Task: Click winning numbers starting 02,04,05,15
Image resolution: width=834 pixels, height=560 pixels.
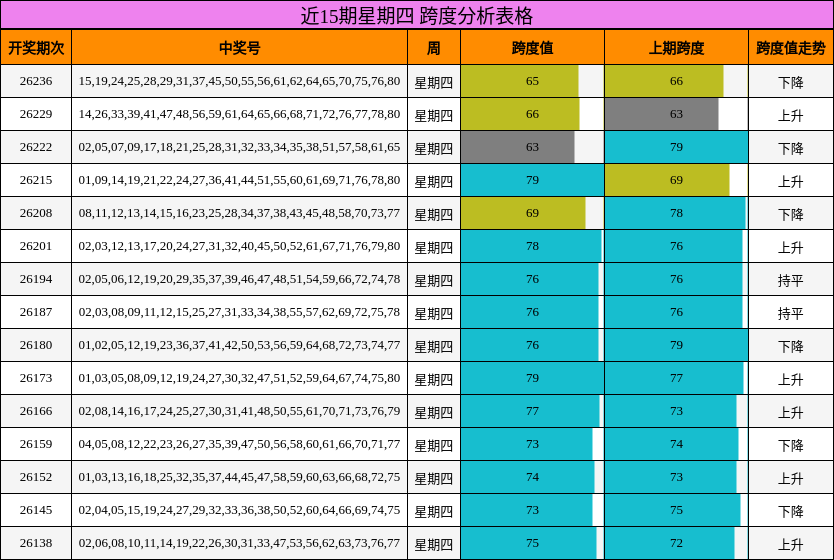Action: coord(239,509)
